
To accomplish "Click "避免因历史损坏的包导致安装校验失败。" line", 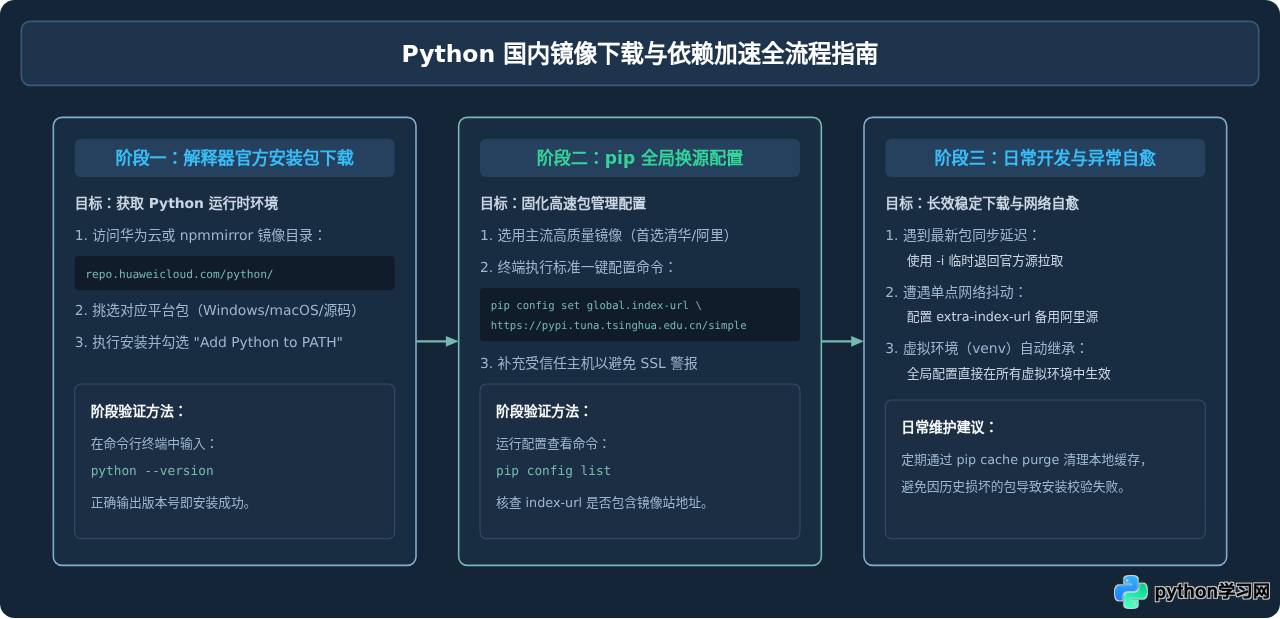I will coord(1013,487).
